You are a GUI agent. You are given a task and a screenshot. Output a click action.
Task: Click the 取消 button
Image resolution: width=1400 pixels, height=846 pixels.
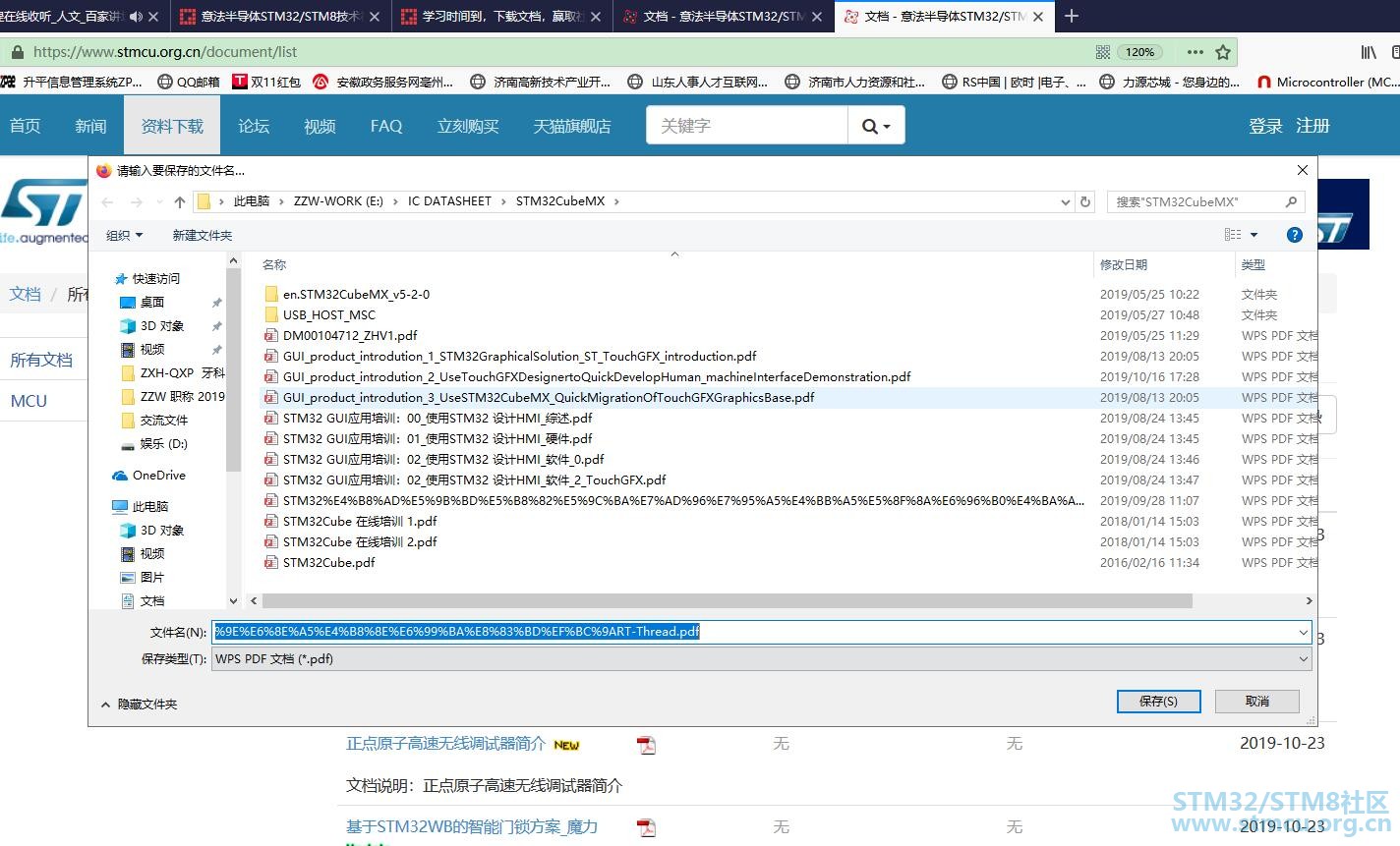1257,701
